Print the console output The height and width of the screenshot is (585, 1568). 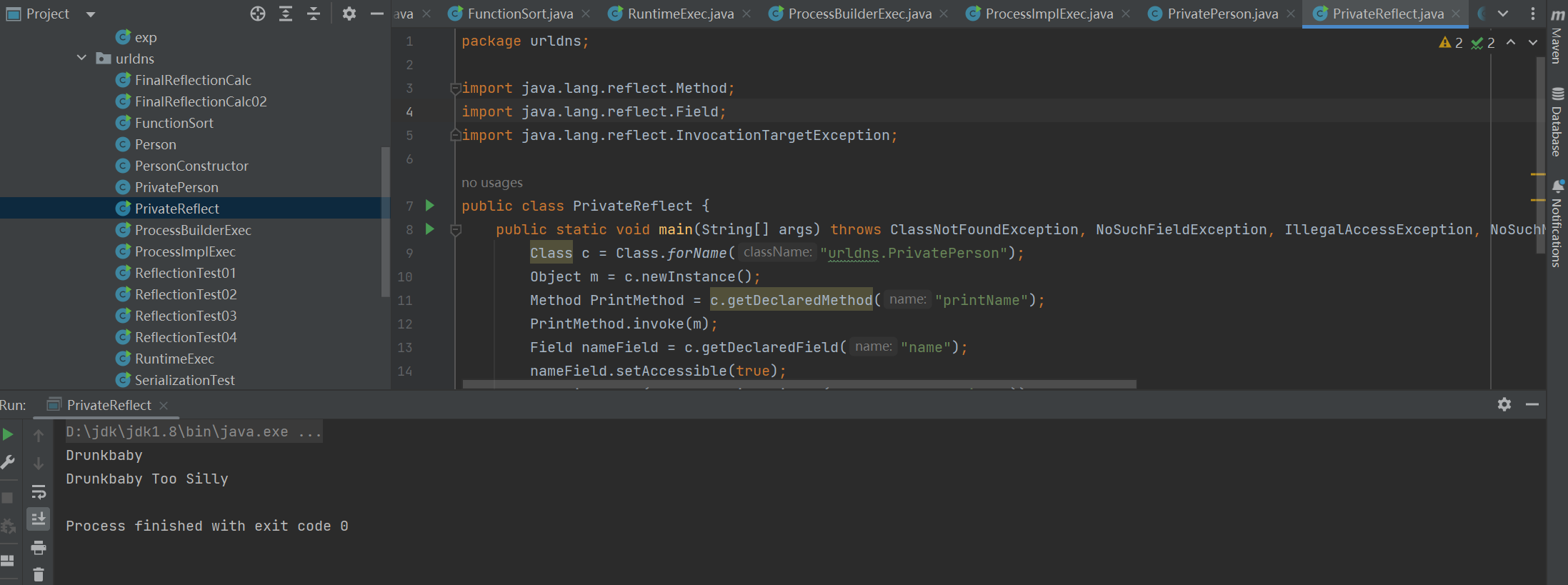click(39, 548)
